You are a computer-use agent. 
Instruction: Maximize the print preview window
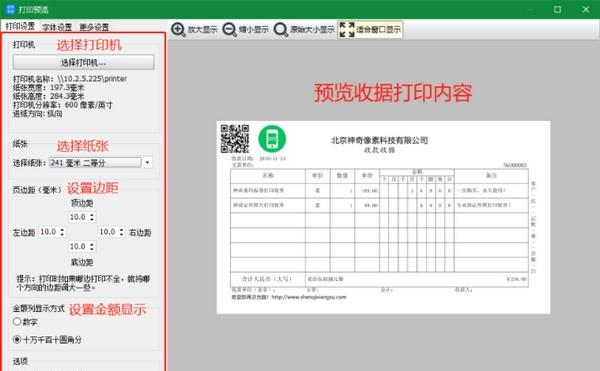click(557, 9)
